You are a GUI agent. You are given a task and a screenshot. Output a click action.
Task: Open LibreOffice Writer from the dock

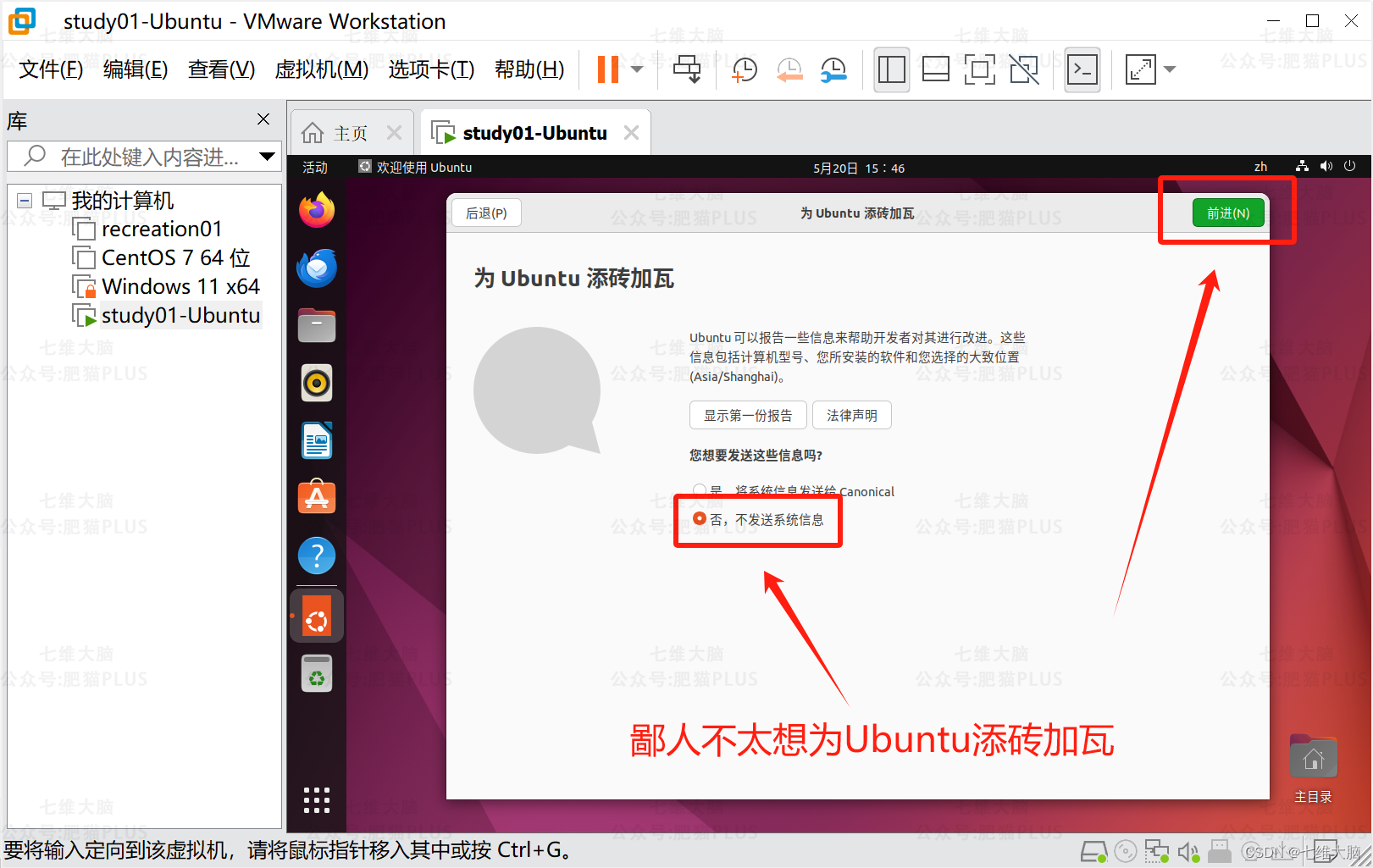point(317,441)
